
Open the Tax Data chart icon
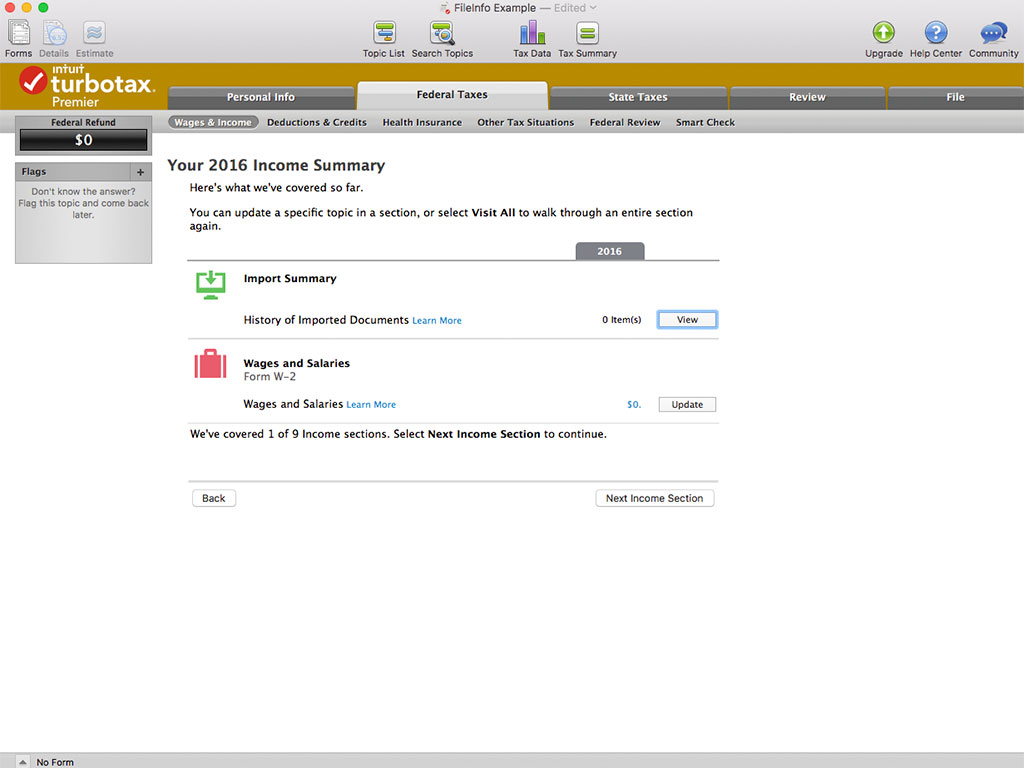[532, 33]
